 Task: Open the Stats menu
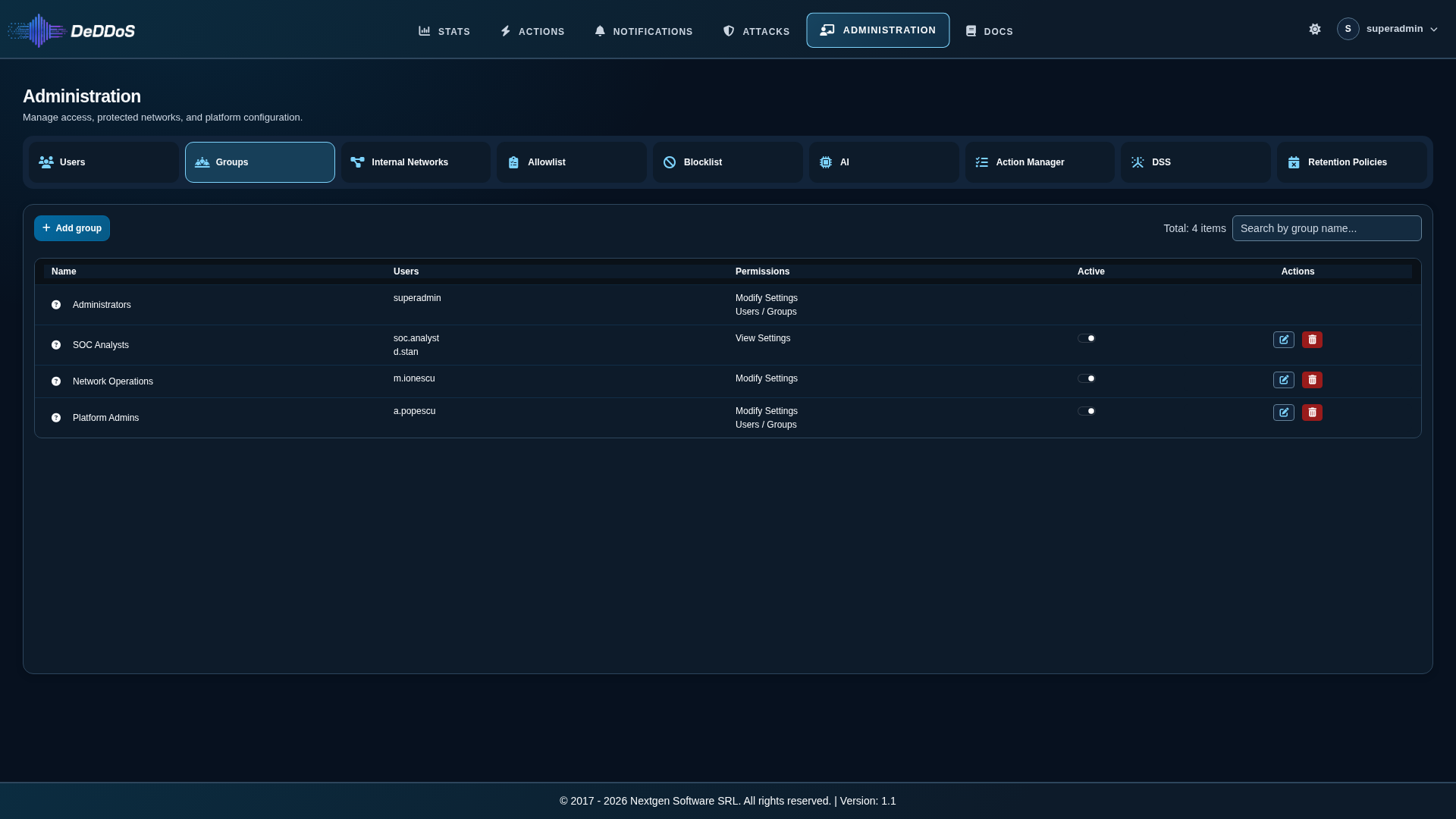[444, 31]
